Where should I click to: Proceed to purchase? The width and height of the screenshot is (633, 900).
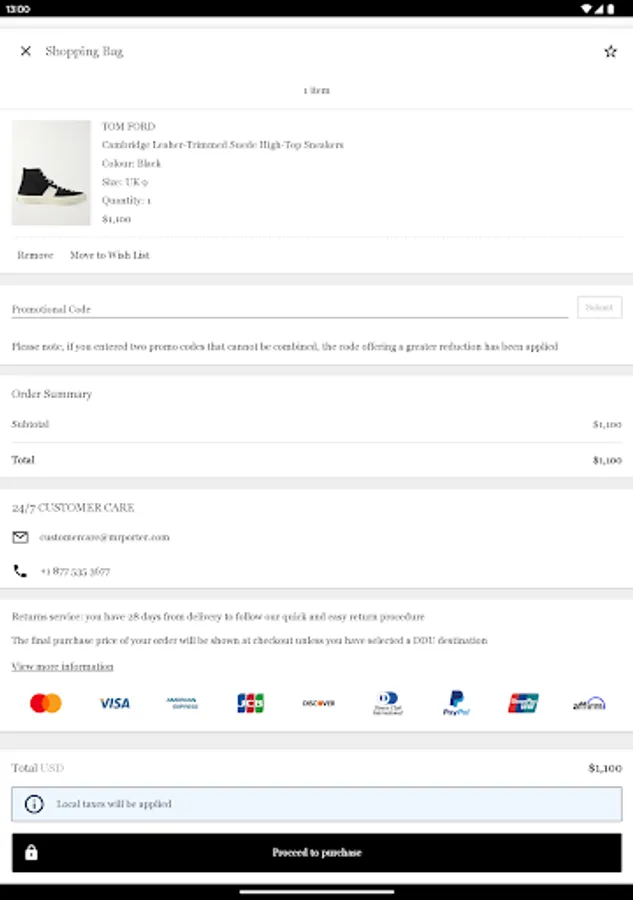click(x=316, y=853)
